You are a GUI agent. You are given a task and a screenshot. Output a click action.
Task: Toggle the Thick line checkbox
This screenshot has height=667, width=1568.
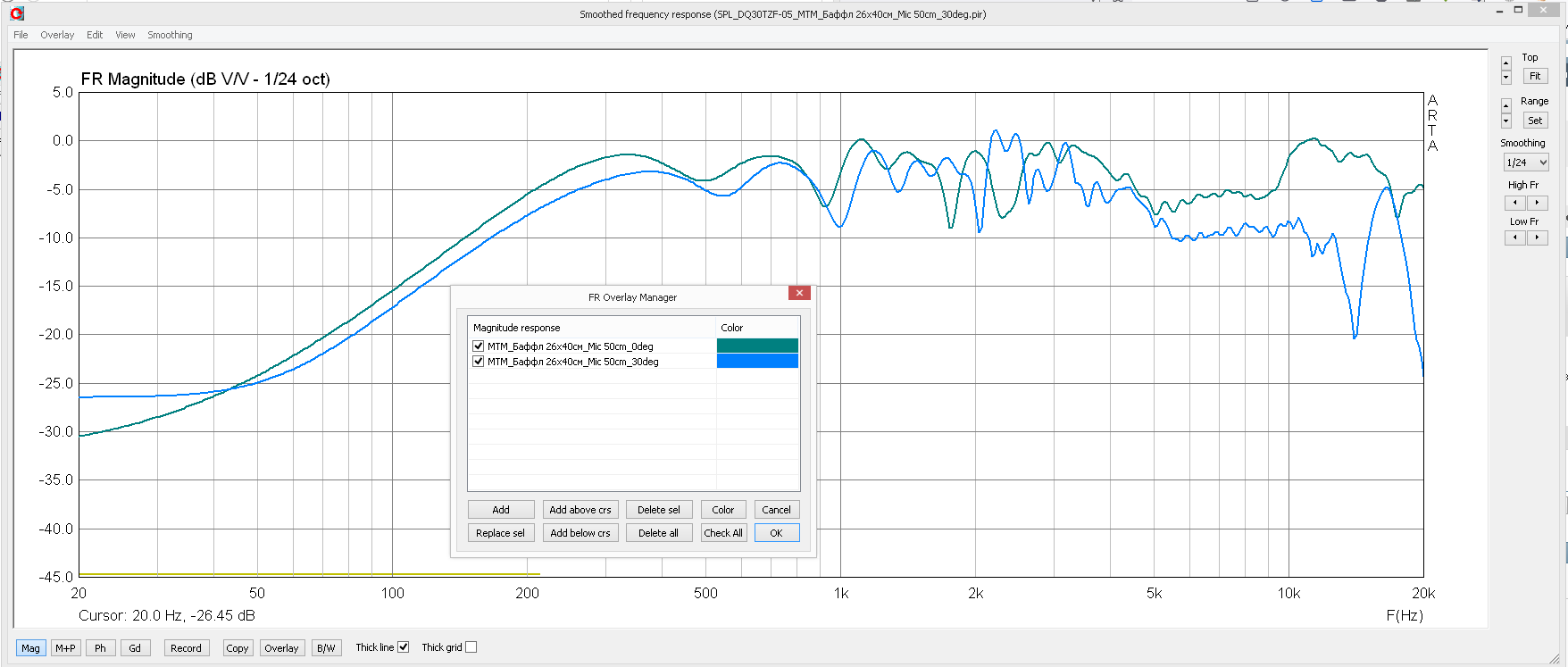click(x=404, y=647)
